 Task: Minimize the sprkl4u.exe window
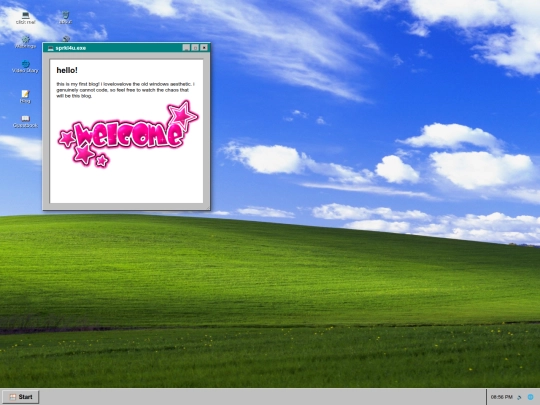click(x=186, y=48)
